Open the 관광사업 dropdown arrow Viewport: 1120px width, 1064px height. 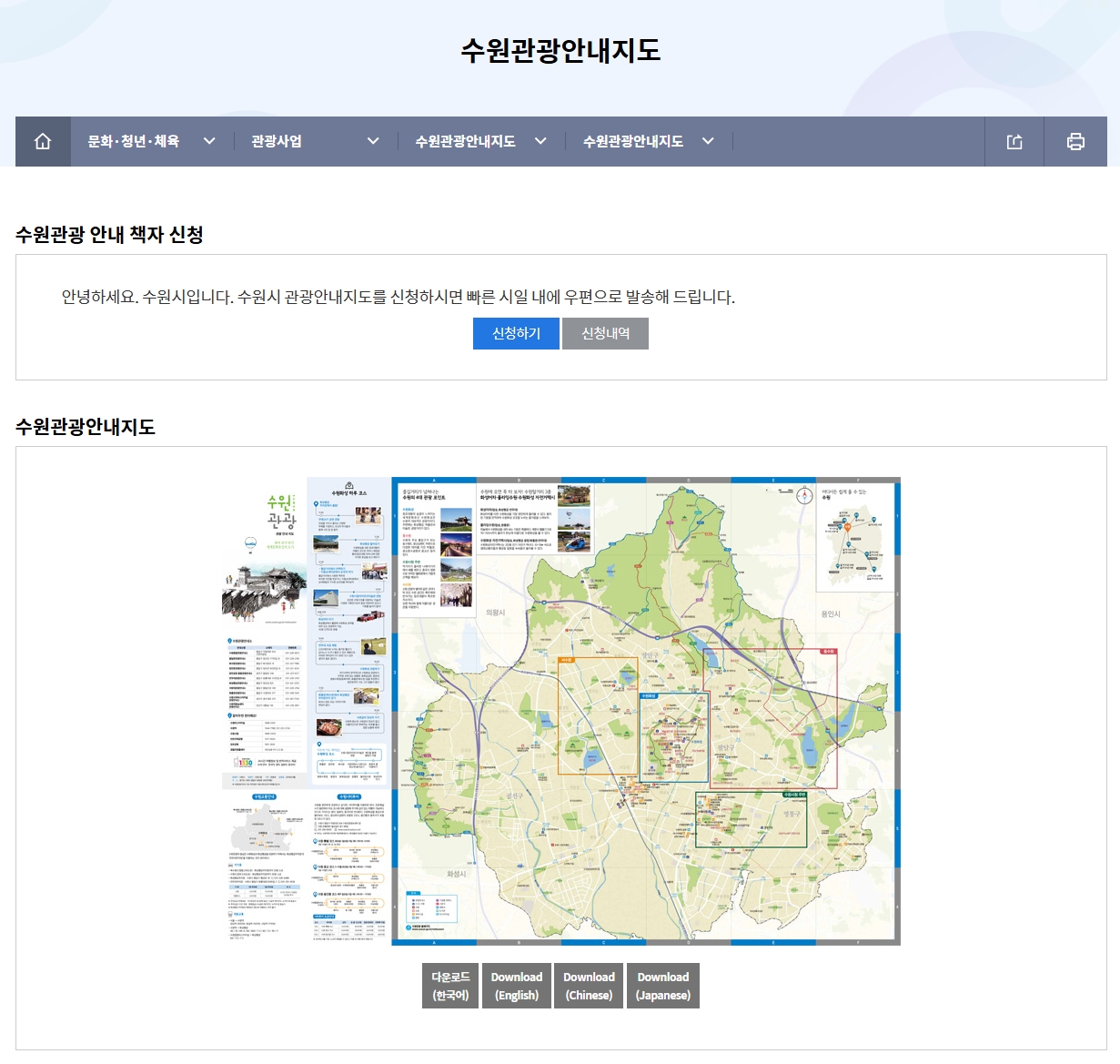[372, 141]
